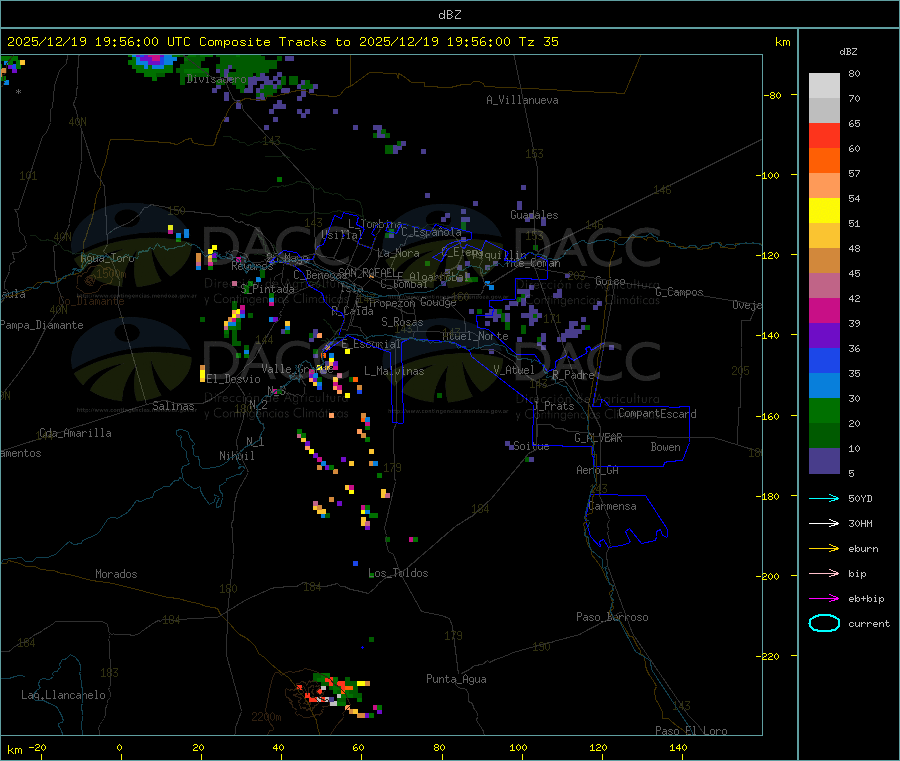Click the dBZ title at top
The height and width of the screenshot is (761, 900).
pyautogui.click(x=449, y=14)
